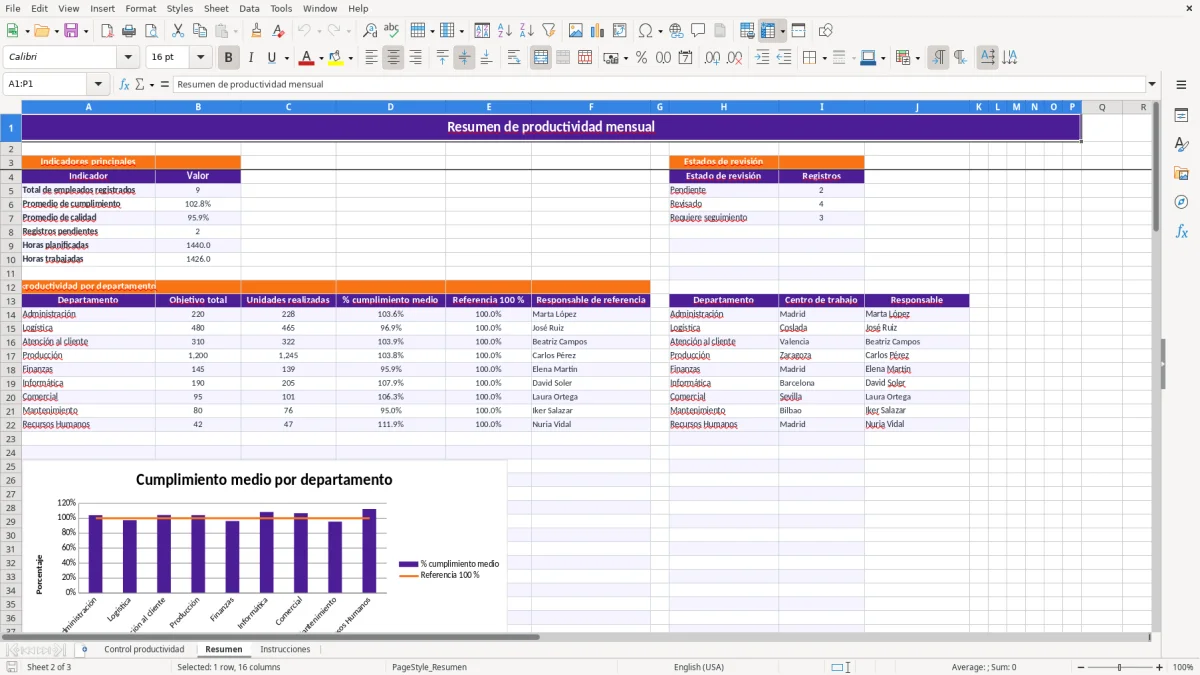The image size is (1200, 675).
Task: Toggle Center Vertically alignment
Action: point(464,58)
